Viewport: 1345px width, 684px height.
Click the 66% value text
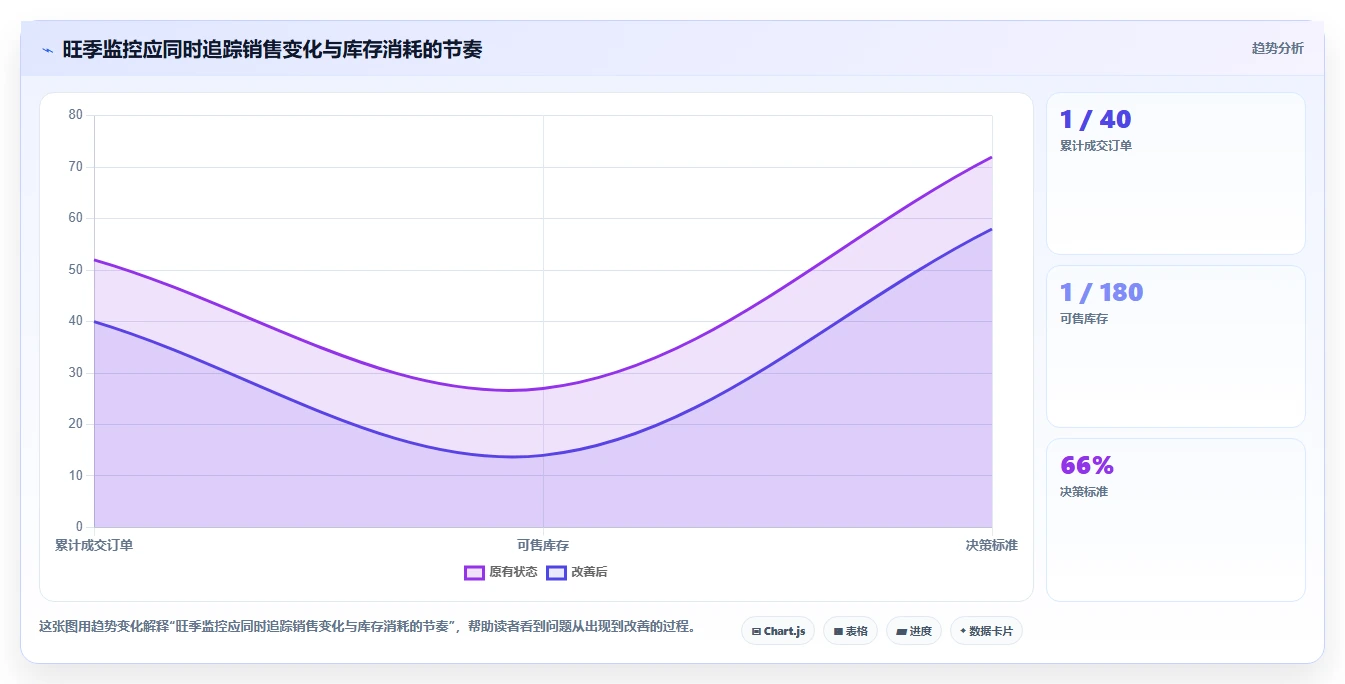[x=1086, y=466]
